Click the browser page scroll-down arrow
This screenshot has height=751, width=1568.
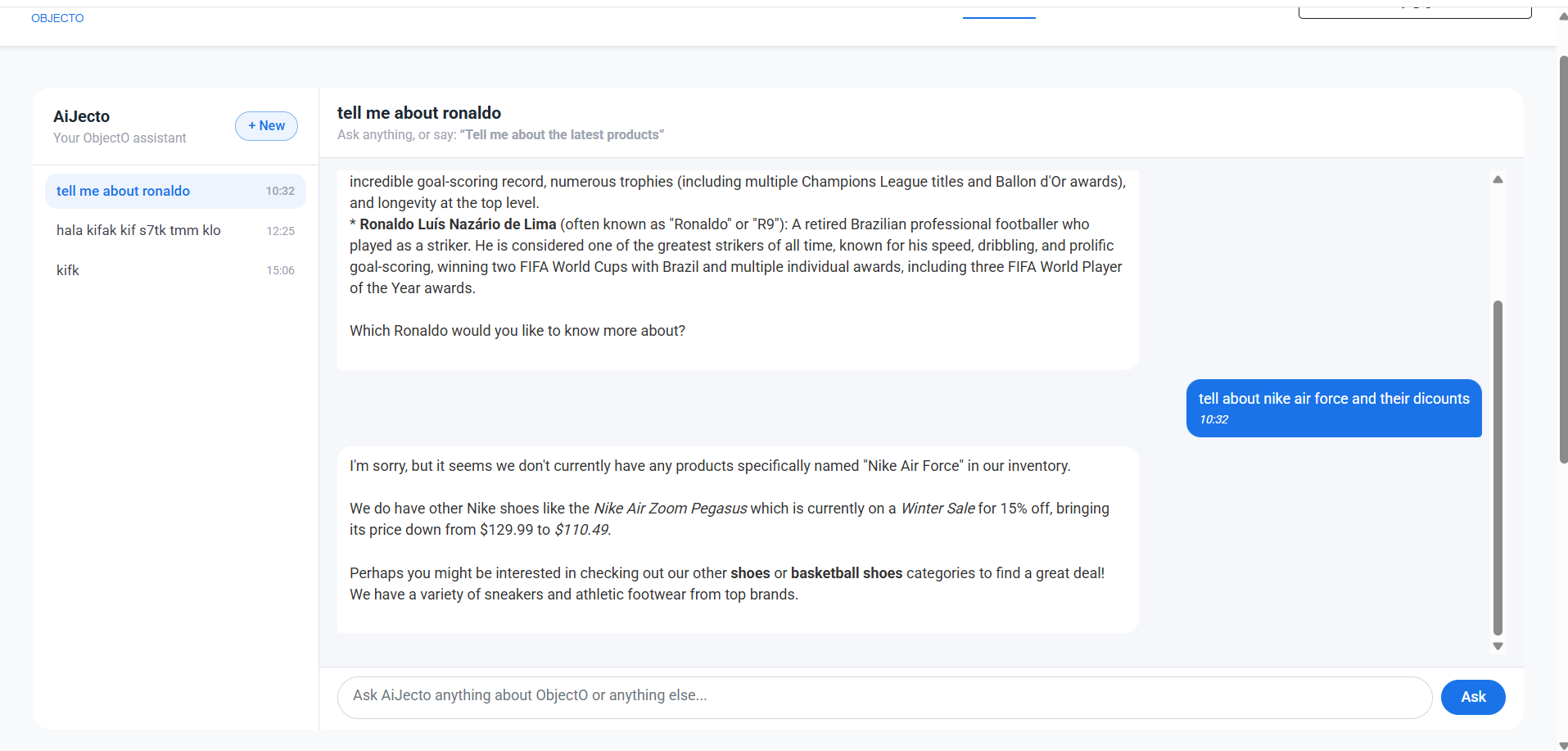click(x=1562, y=745)
